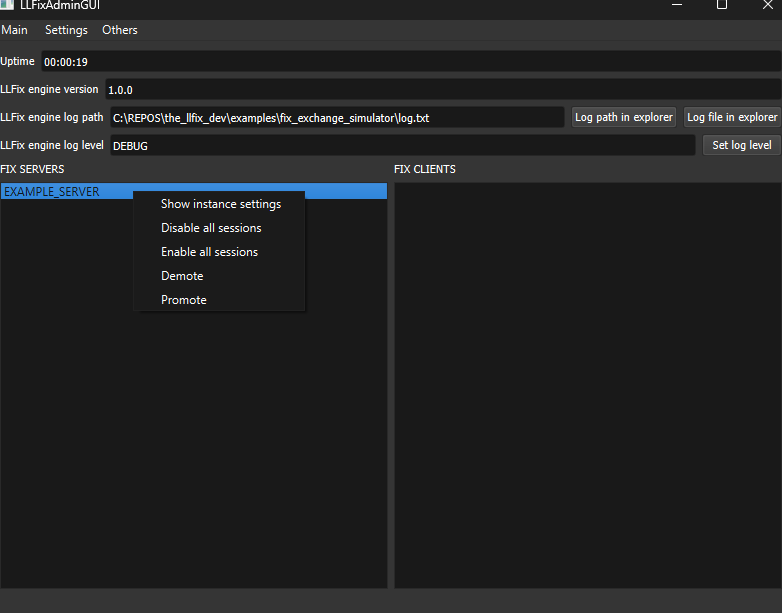This screenshot has height=613, width=782.
Task: Click the LLFixAdminGUI app icon in title bar
Action: [7, 5]
